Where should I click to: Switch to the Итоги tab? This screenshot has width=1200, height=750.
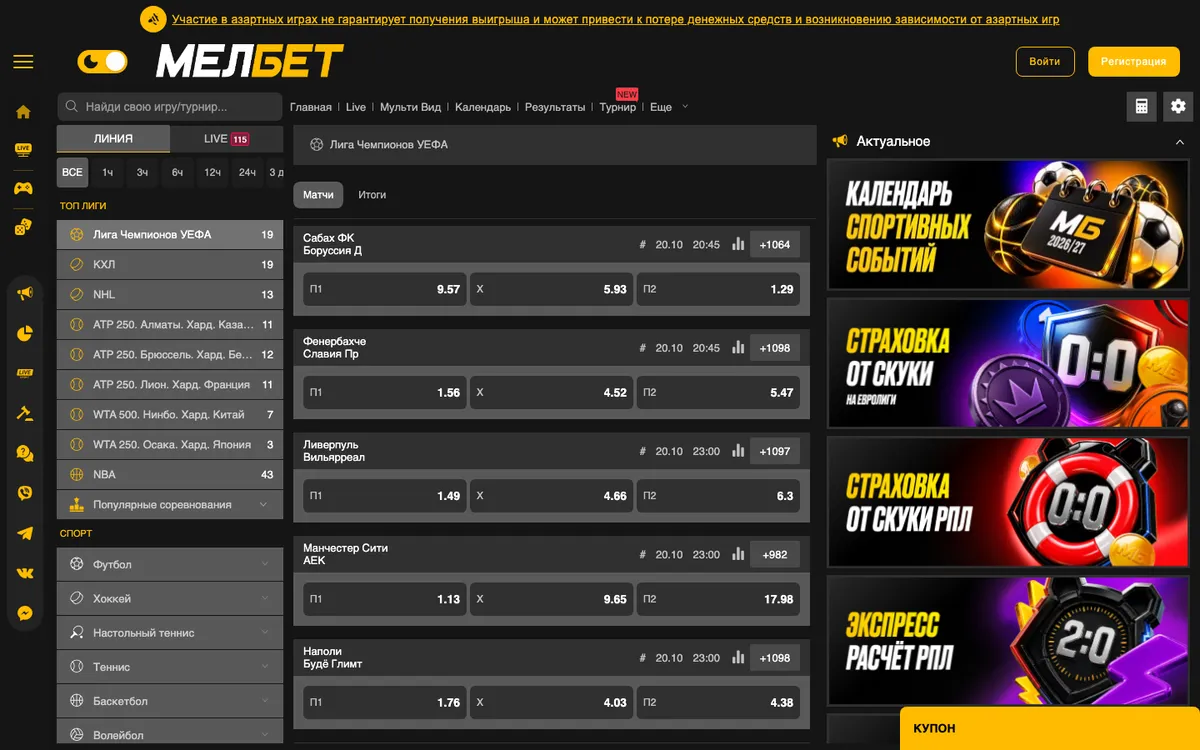click(372, 195)
